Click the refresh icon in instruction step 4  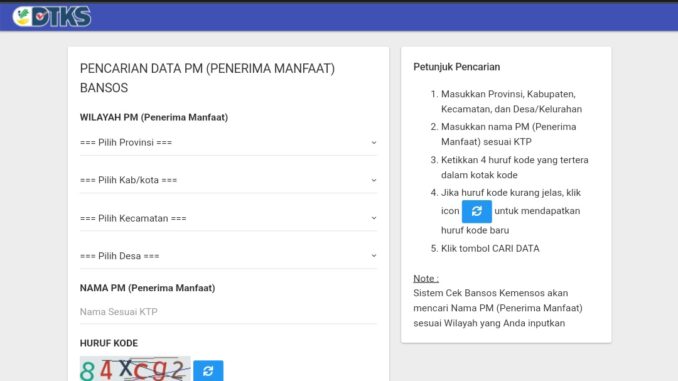pos(477,211)
